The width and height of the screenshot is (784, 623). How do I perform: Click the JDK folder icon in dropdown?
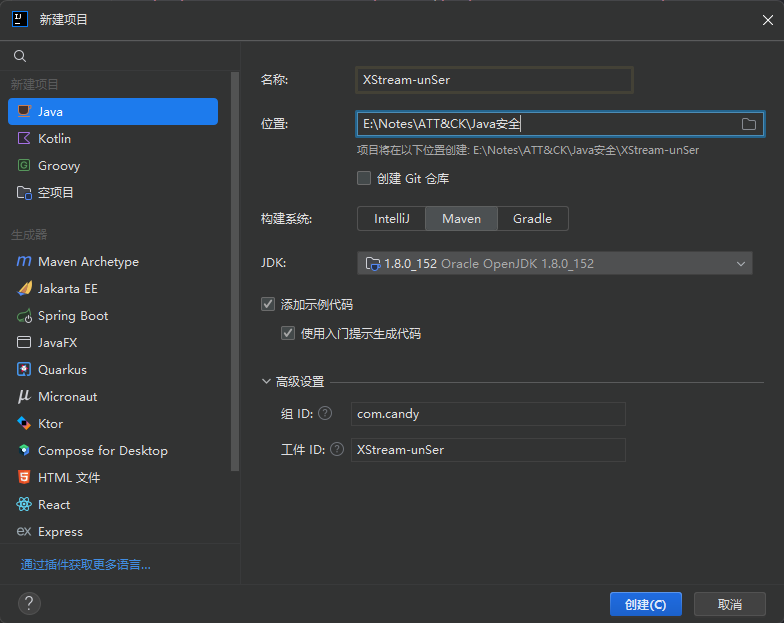click(x=373, y=264)
